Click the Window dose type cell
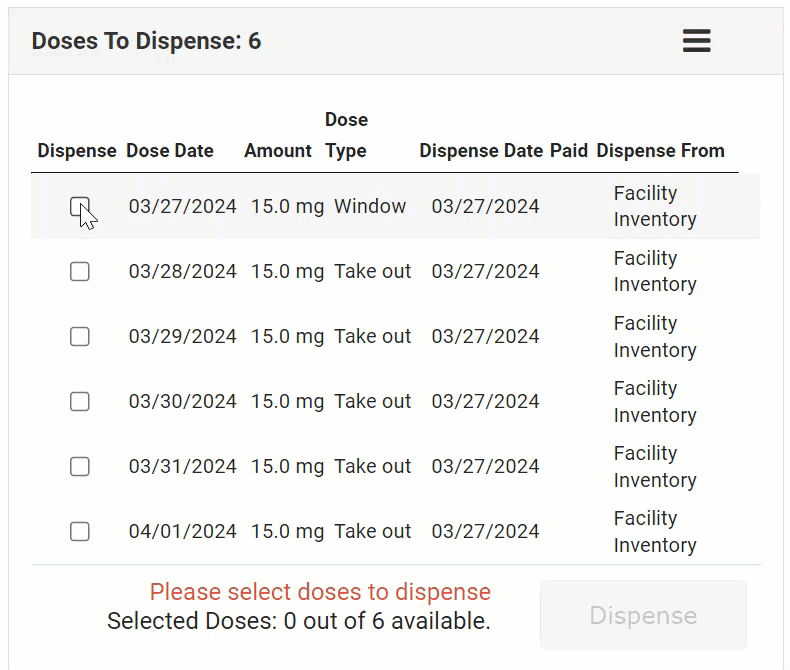Screen dimensions: 790x670 pyautogui.click(x=370, y=207)
